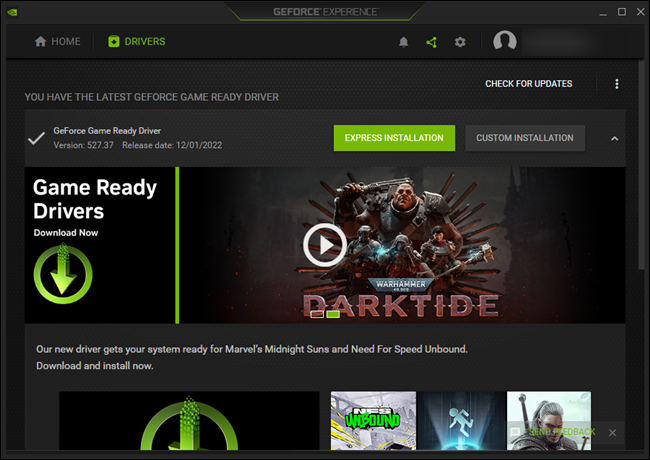
Task: Open settings gear icon
Action: [x=460, y=42]
